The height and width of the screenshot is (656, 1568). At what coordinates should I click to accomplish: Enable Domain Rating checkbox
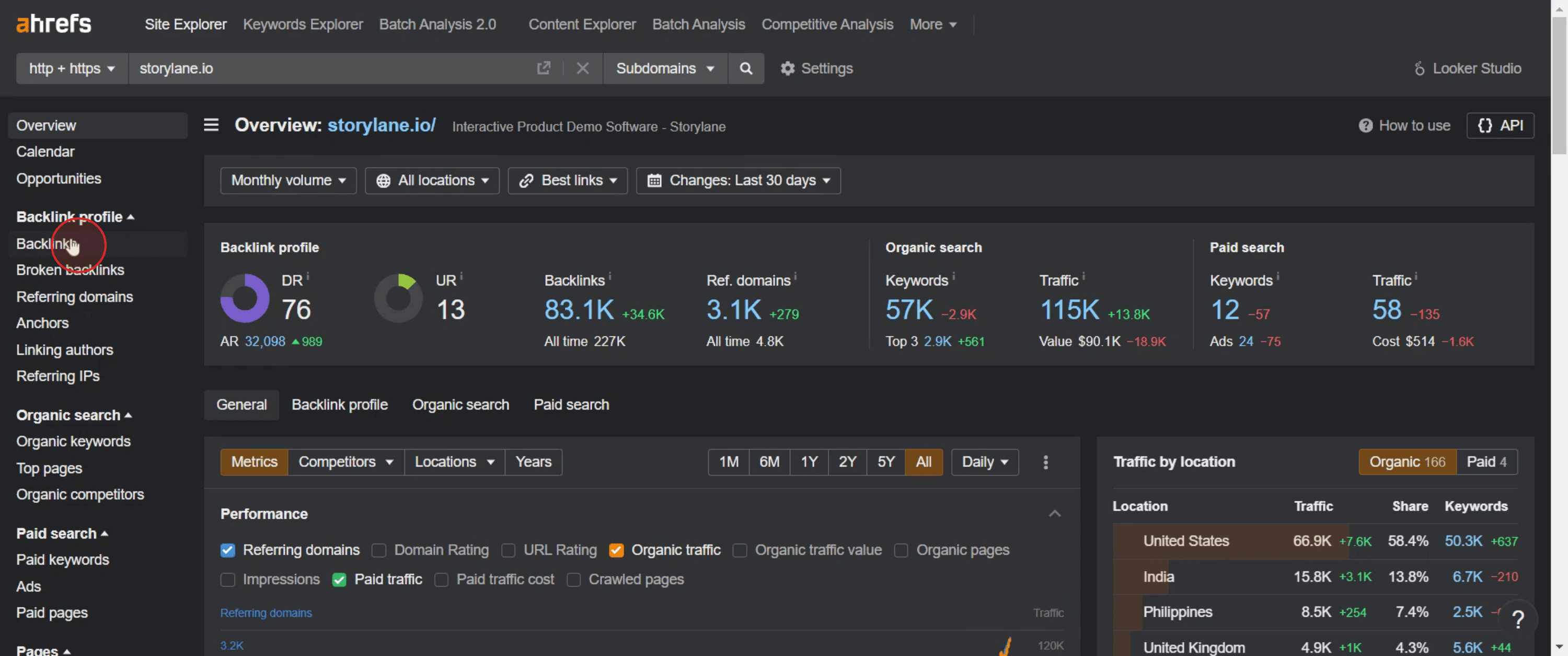coord(378,550)
